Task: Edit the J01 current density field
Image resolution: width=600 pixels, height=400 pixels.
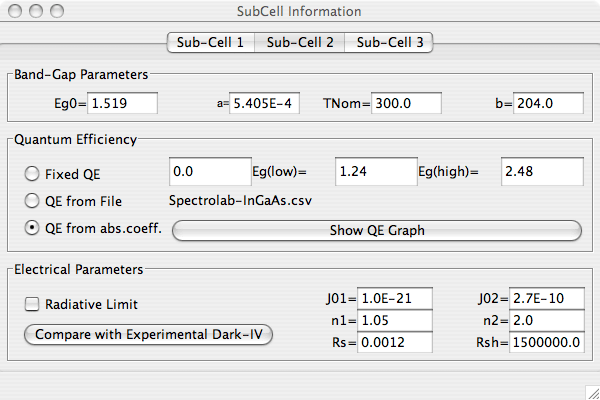Action: [396, 297]
